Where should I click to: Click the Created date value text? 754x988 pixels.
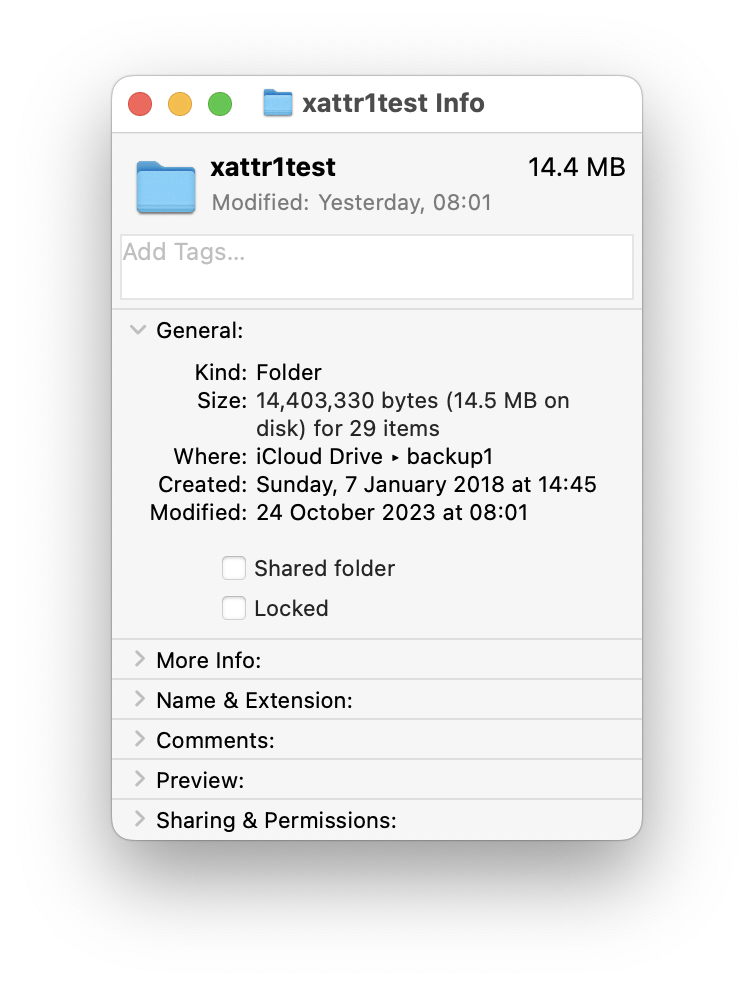tap(426, 485)
